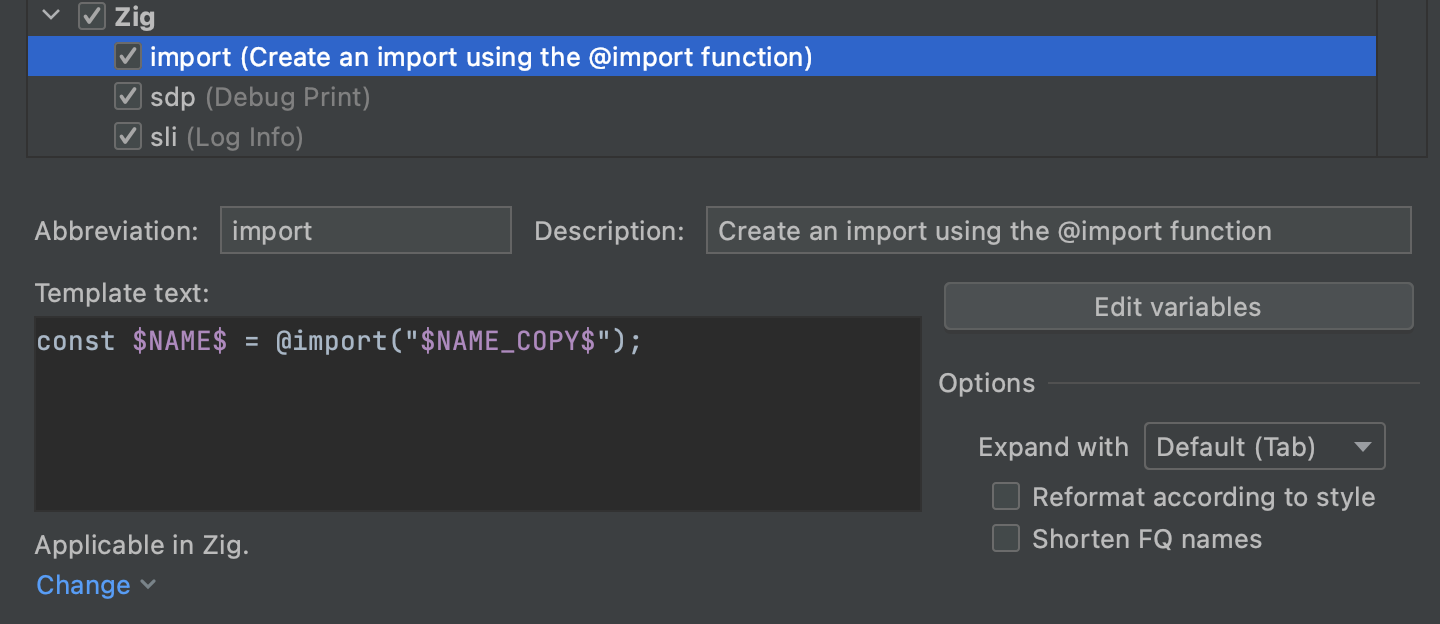
Task: Click the $NAME_COPY$ variable in the template
Action: click(x=509, y=342)
